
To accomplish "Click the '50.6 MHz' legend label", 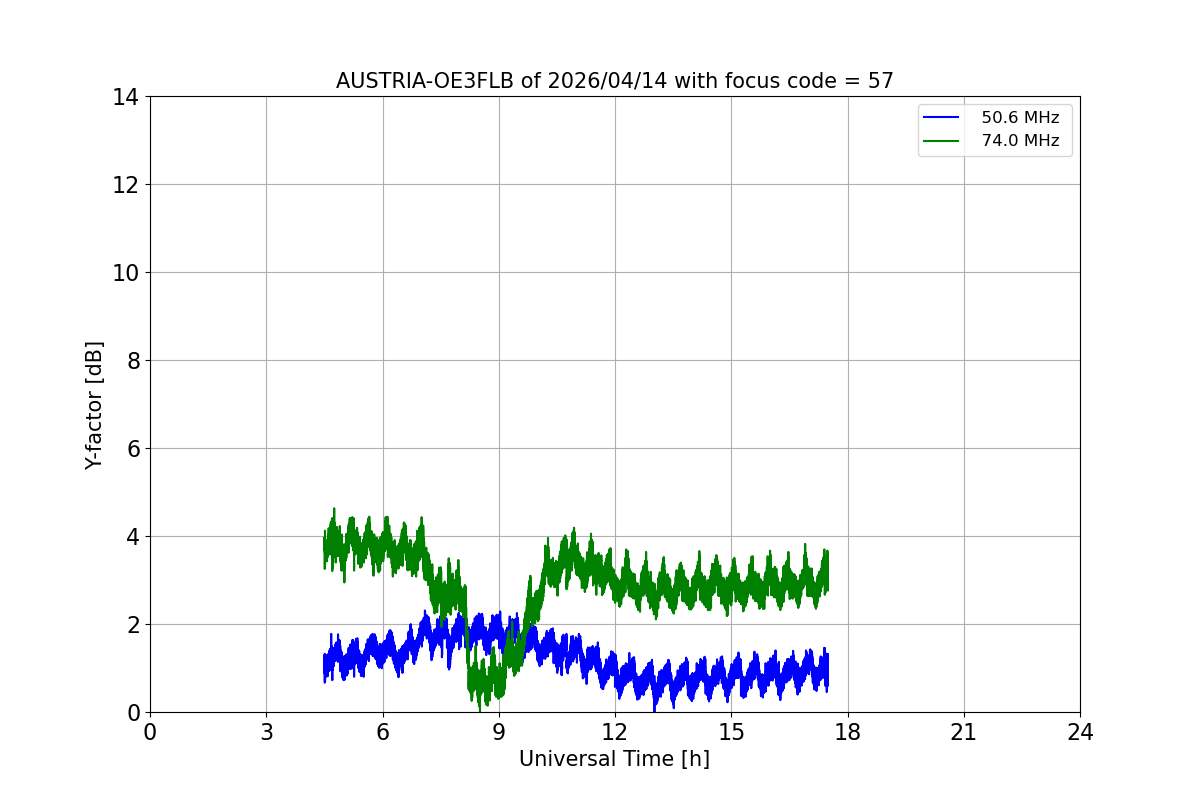I will [x=1020, y=118].
